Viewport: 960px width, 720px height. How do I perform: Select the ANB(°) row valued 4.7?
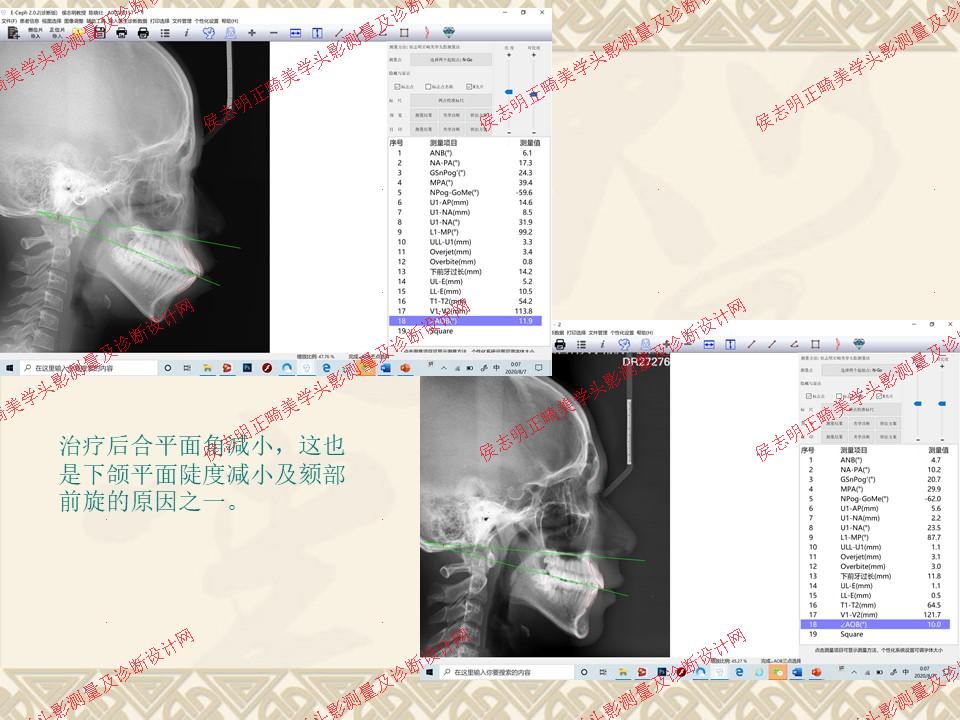876,460
